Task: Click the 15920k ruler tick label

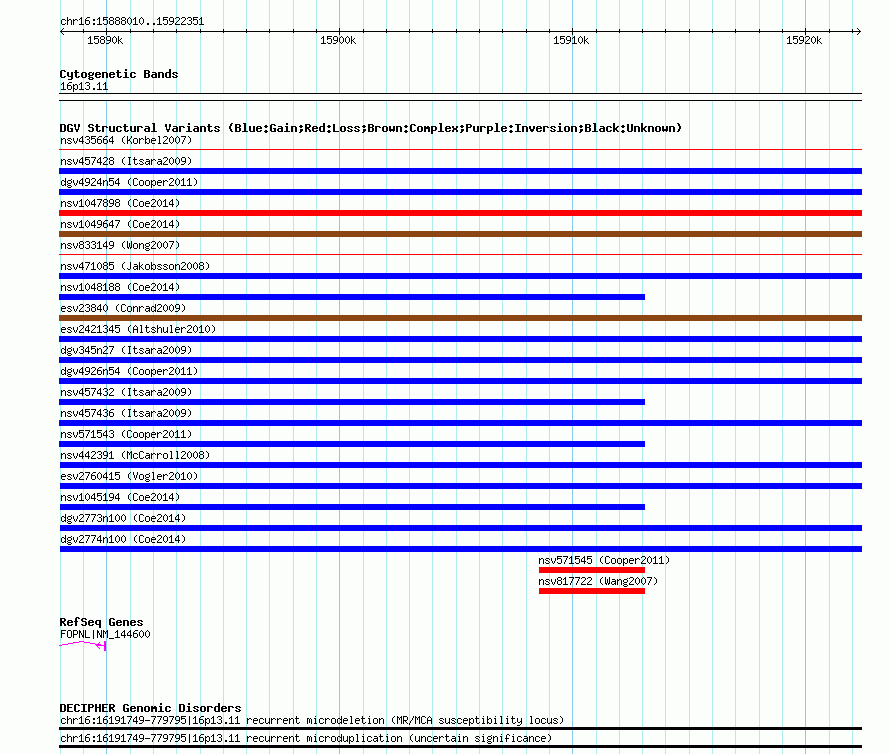Action: click(x=804, y=40)
